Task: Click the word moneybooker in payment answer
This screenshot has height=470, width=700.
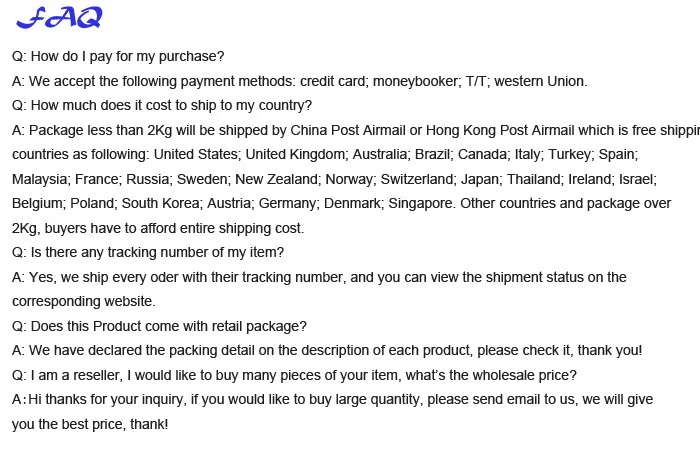Action: click(415, 81)
